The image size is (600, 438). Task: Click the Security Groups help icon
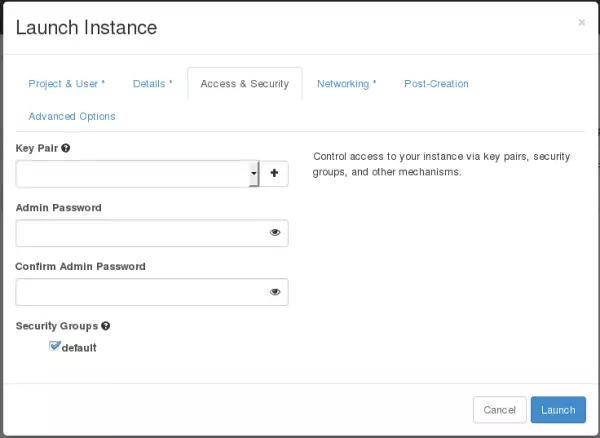106,326
